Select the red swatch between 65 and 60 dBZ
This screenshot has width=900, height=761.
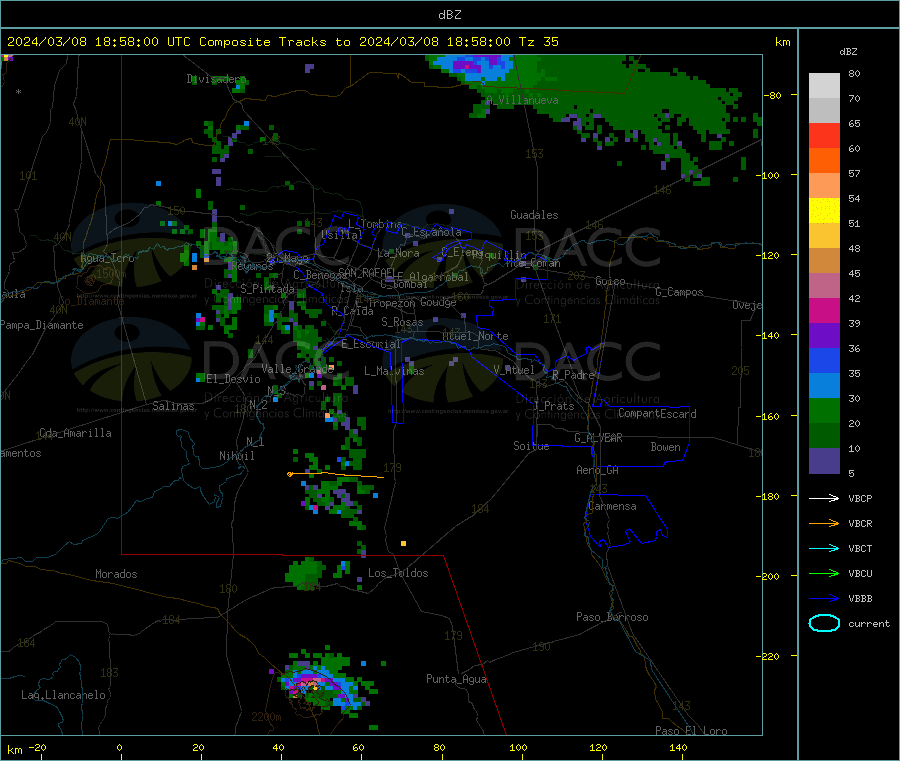point(824,135)
